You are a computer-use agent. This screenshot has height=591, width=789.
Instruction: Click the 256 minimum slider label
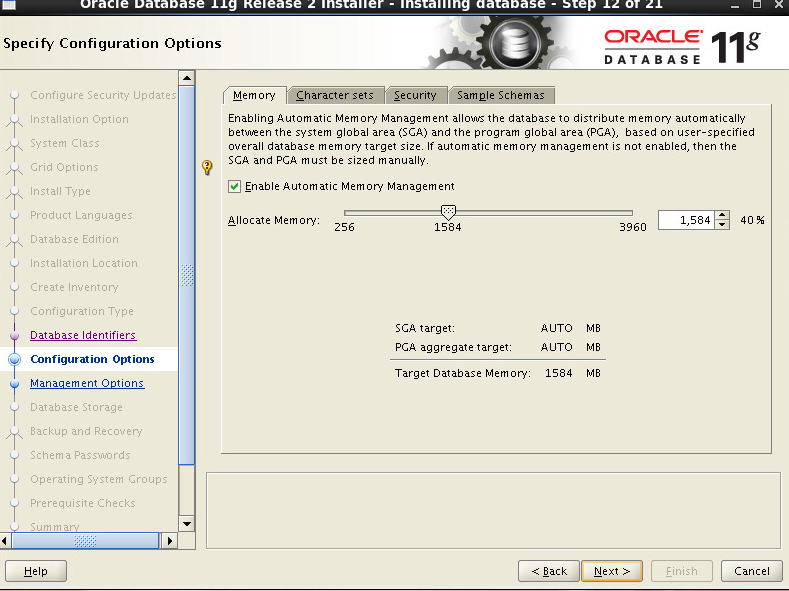point(344,227)
